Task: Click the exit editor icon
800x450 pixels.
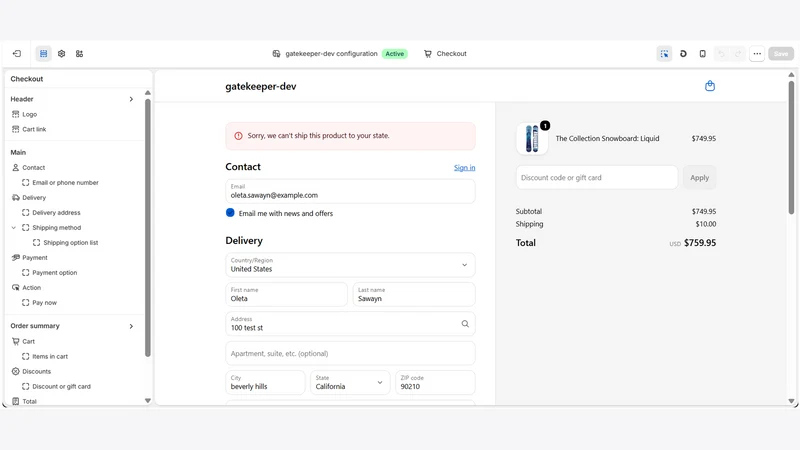Action: pos(17,54)
